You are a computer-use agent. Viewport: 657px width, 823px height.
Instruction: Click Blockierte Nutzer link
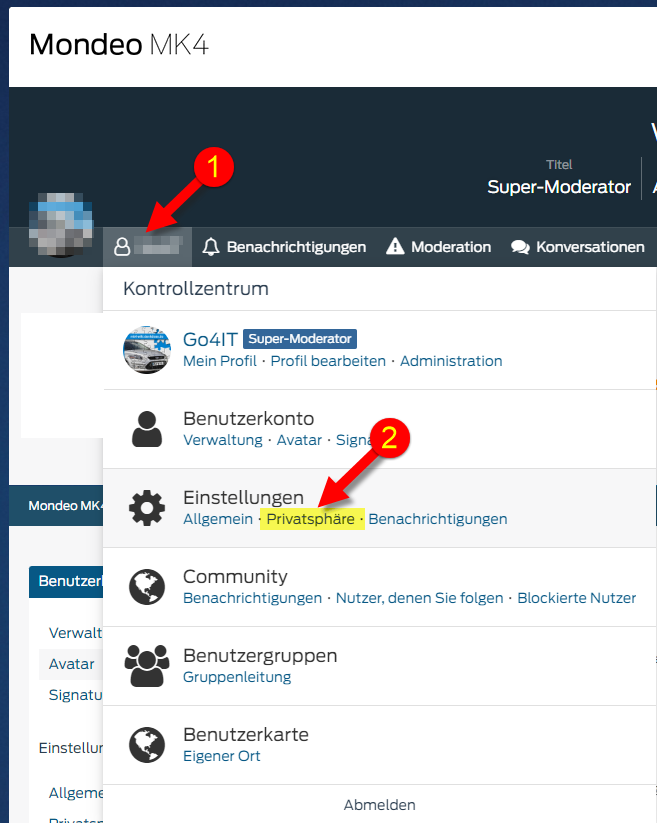[x=576, y=598]
